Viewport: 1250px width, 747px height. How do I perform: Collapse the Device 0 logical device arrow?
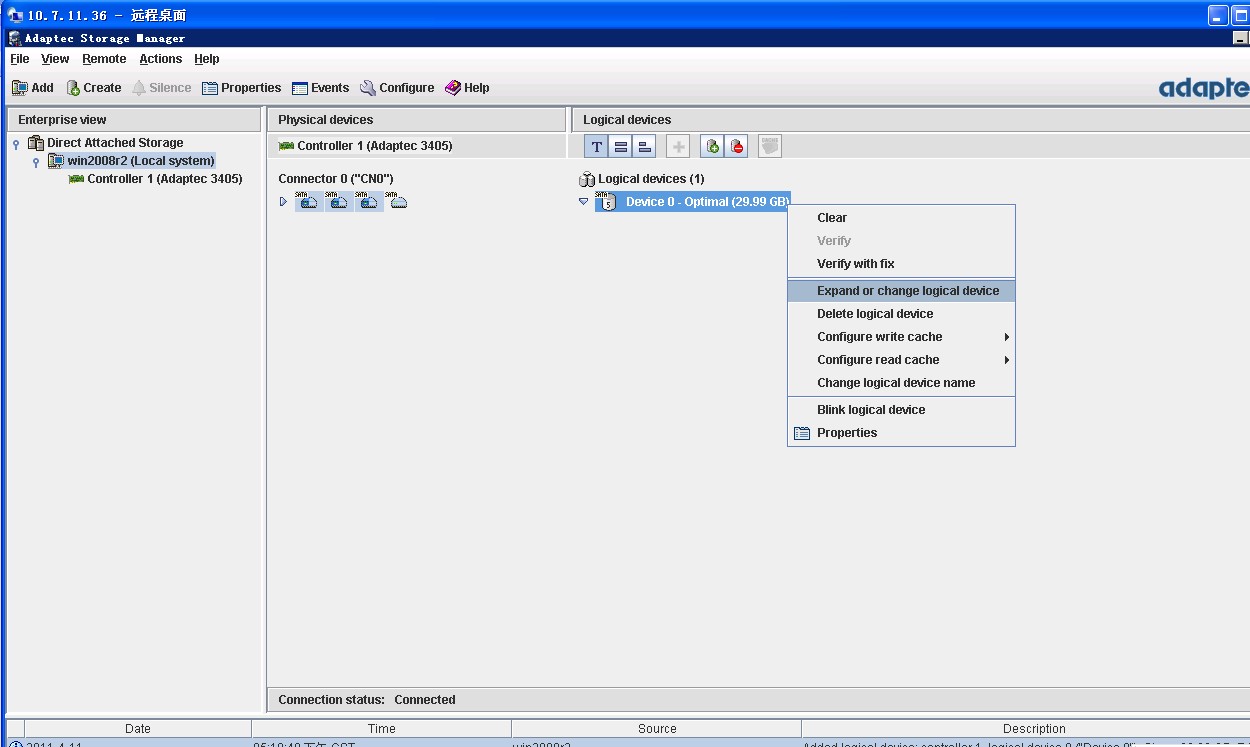[x=584, y=201]
